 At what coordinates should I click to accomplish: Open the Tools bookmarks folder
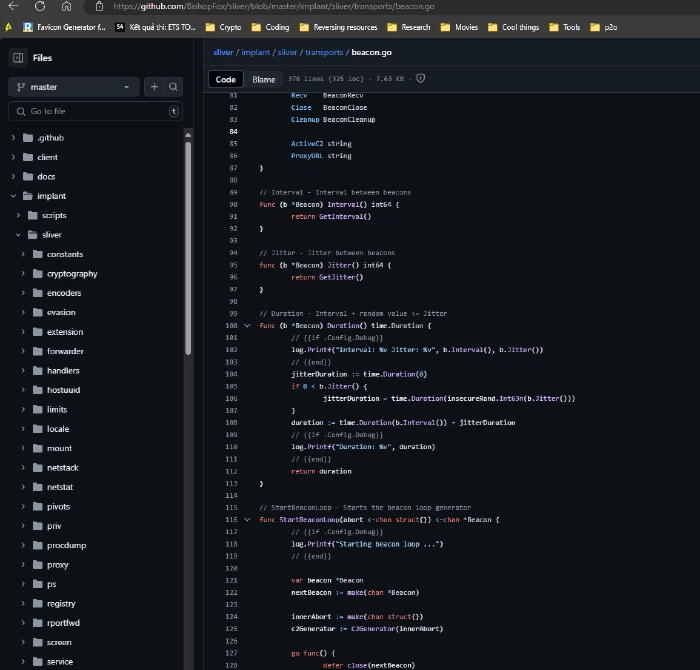(x=565, y=27)
